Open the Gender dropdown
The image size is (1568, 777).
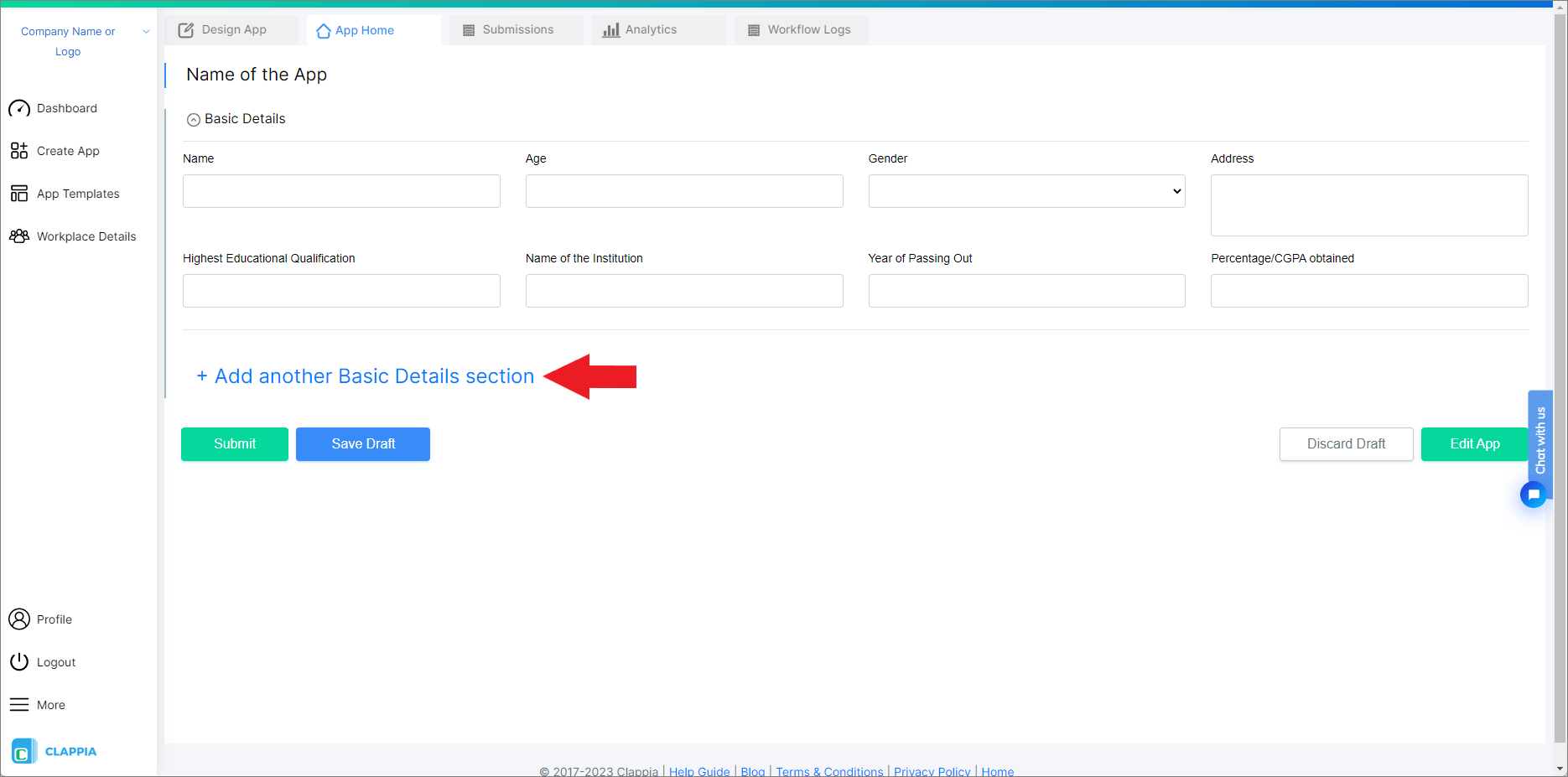tap(1025, 191)
